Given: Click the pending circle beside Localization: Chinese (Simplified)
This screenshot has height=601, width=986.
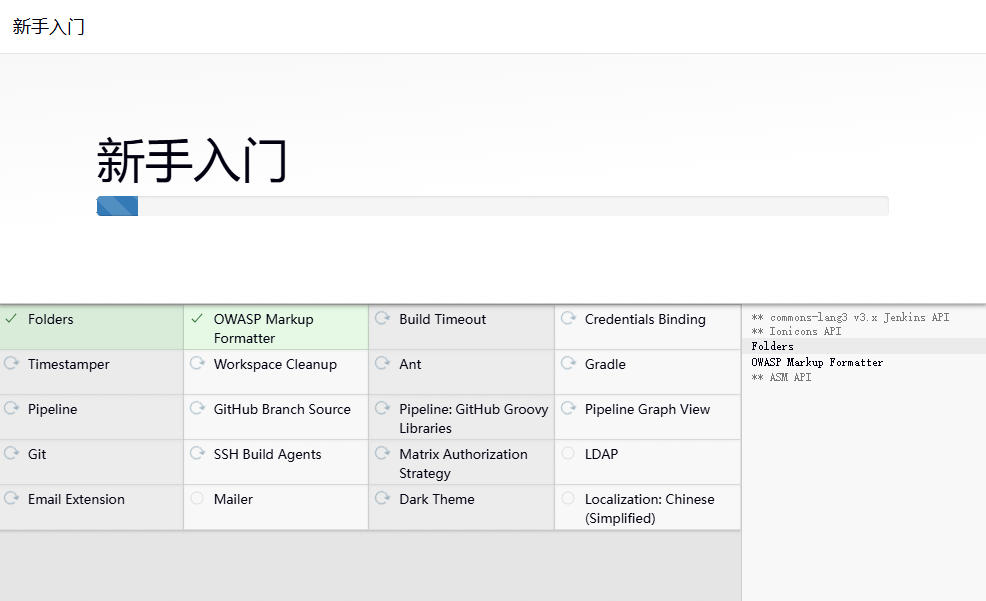Looking at the screenshot, I should [568, 499].
